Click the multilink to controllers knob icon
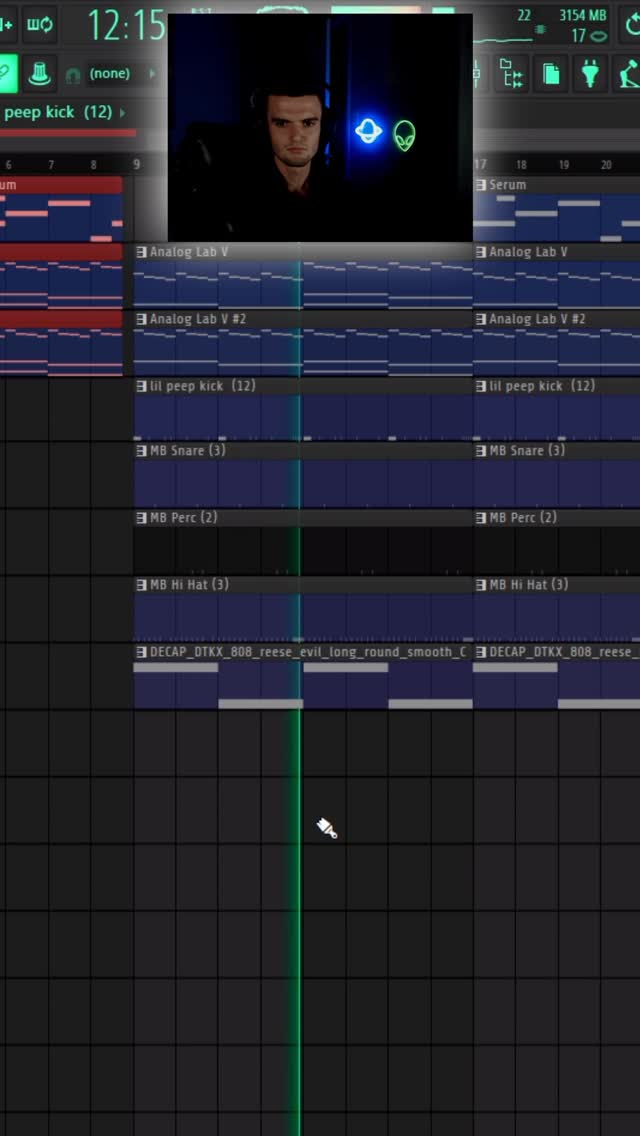The width and height of the screenshot is (640, 1136). (39, 73)
